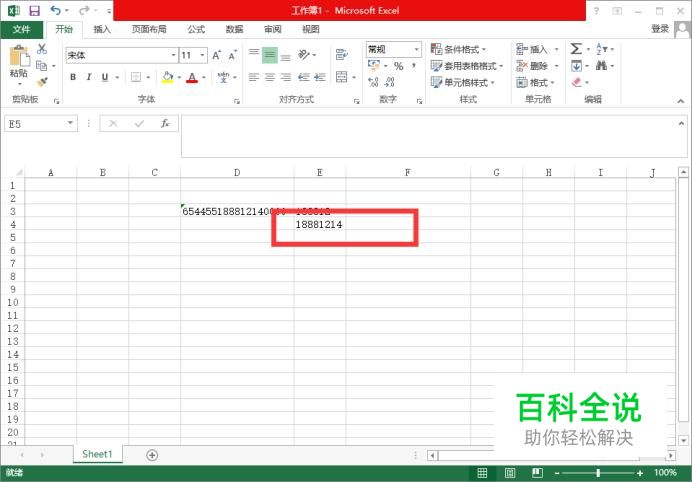Image resolution: width=692 pixels, height=482 pixels.
Task: Toggle Italic formatting
Action: (x=89, y=77)
